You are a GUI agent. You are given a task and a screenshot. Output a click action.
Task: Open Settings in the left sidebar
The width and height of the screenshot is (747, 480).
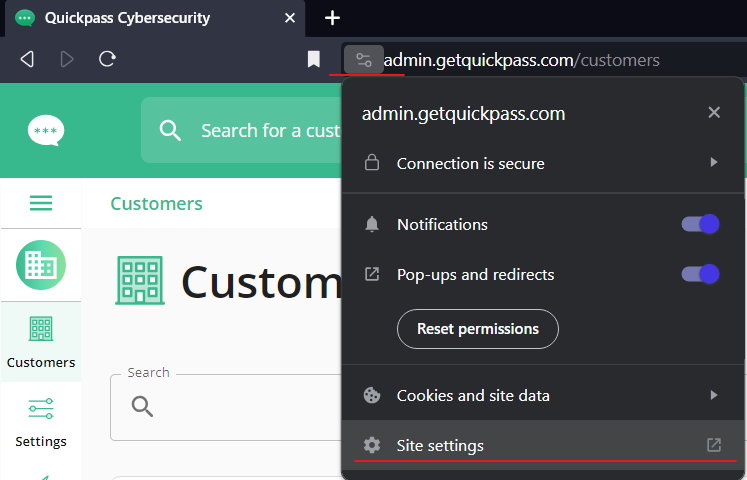point(41,422)
